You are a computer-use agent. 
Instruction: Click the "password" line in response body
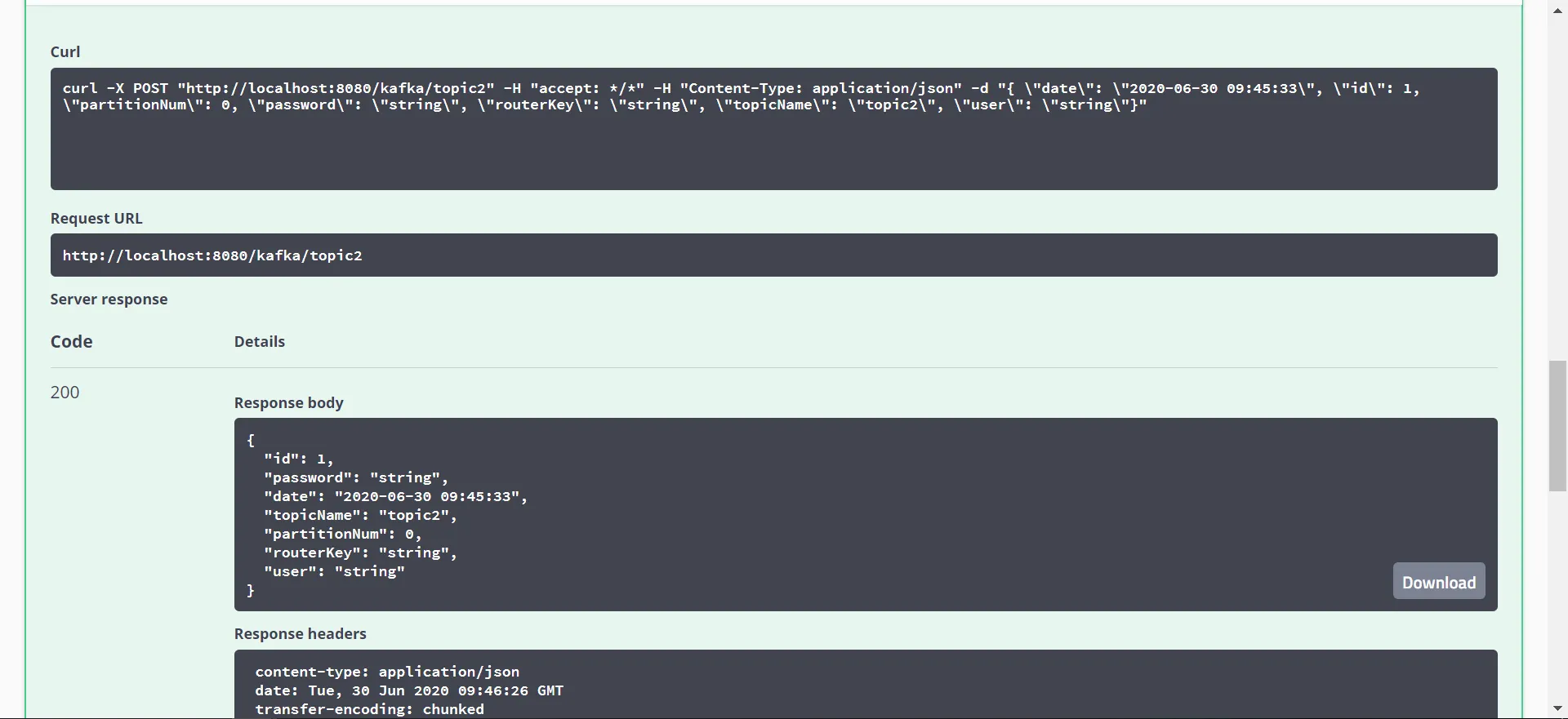click(356, 477)
